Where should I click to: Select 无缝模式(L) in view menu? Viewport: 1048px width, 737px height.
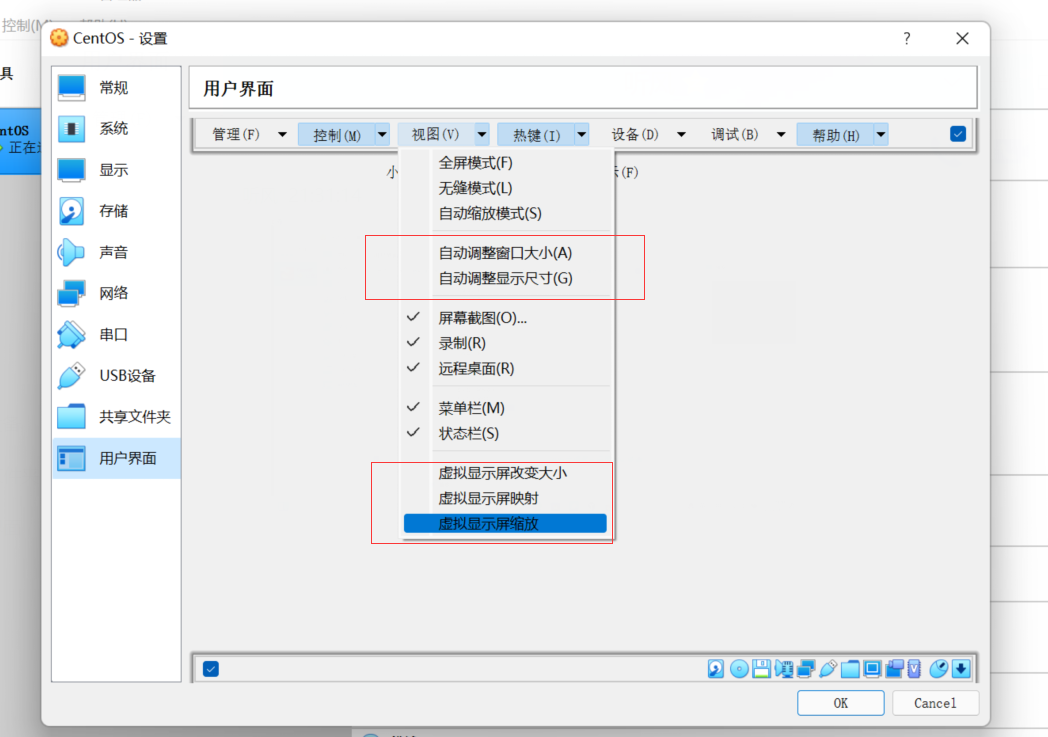click(x=508, y=188)
